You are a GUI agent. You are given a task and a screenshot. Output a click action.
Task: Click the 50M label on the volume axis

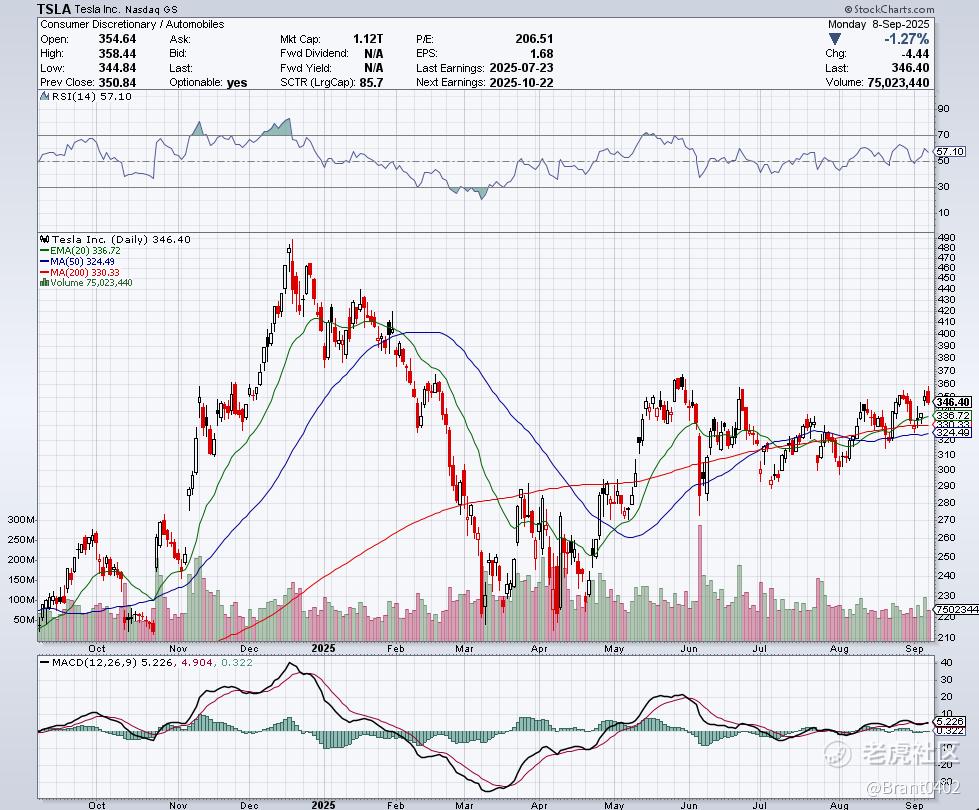click(x=23, y=620)
